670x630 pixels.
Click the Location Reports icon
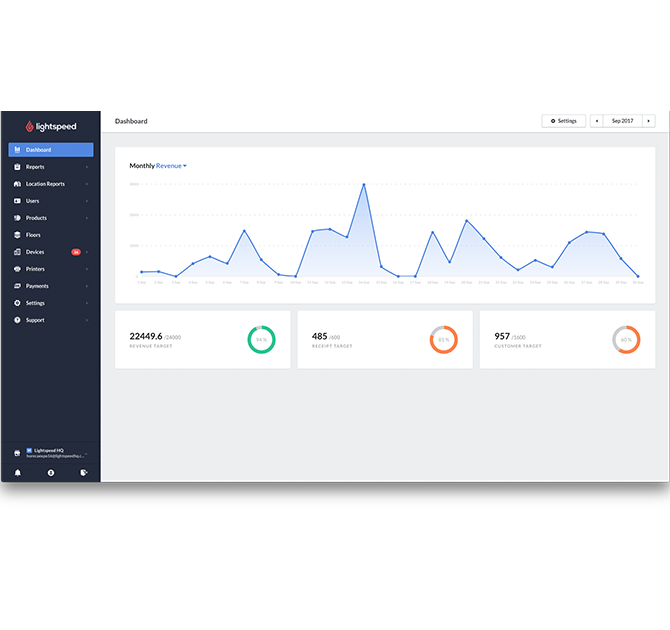(x=17, y=184)
